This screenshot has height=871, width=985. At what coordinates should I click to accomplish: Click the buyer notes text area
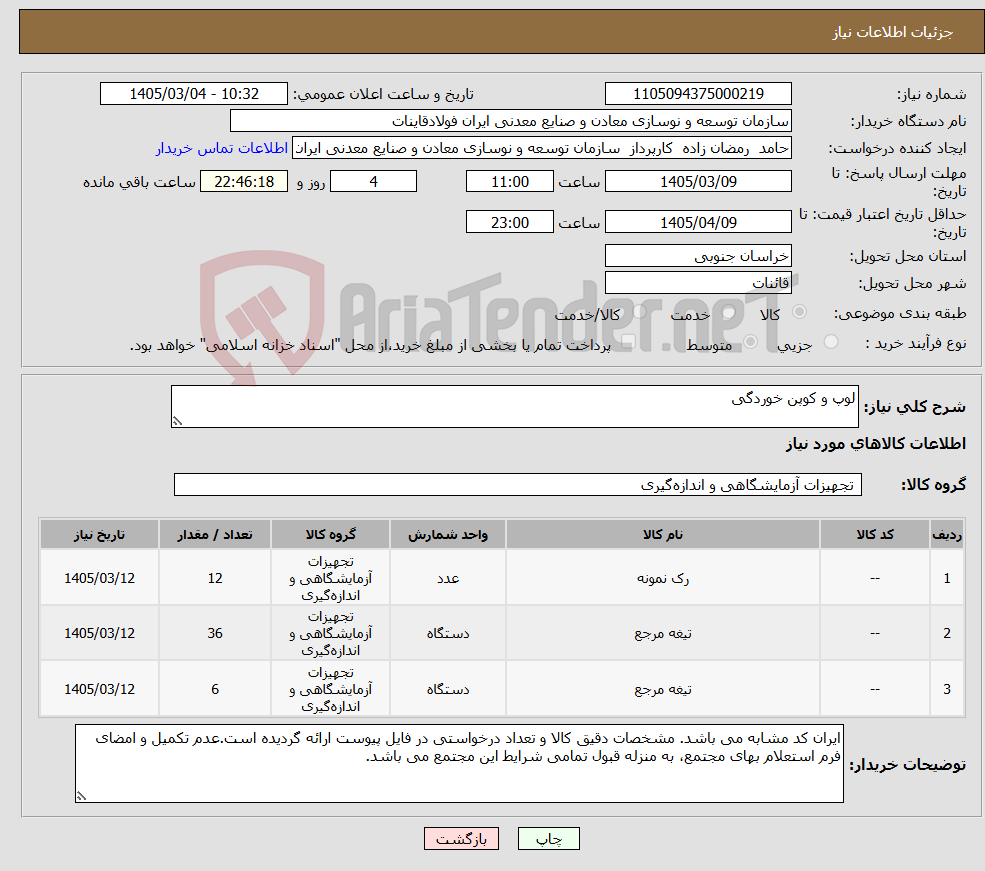[459, 763]
